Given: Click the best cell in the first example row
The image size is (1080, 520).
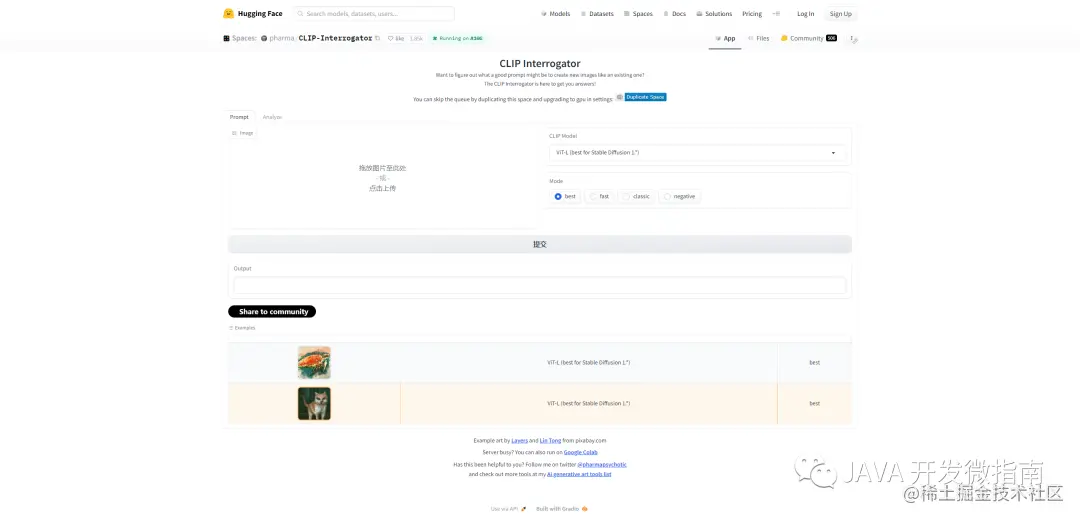Looking at the screenshot, I should pyautogui.click(x=815, y=362).
